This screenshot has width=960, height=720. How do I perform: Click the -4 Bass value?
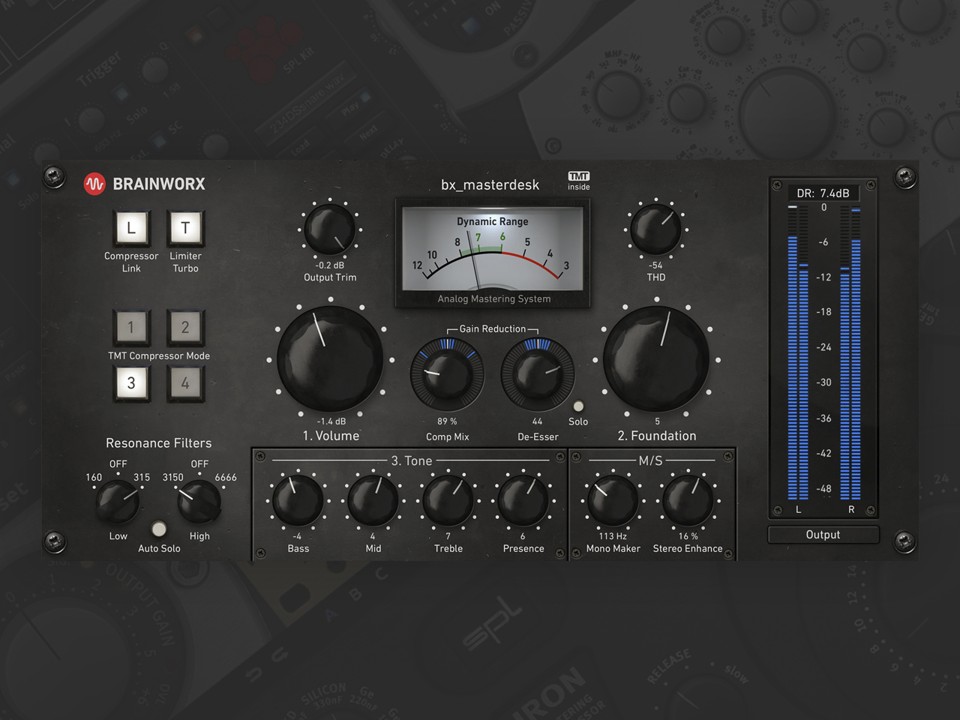(x=297, y=536)
